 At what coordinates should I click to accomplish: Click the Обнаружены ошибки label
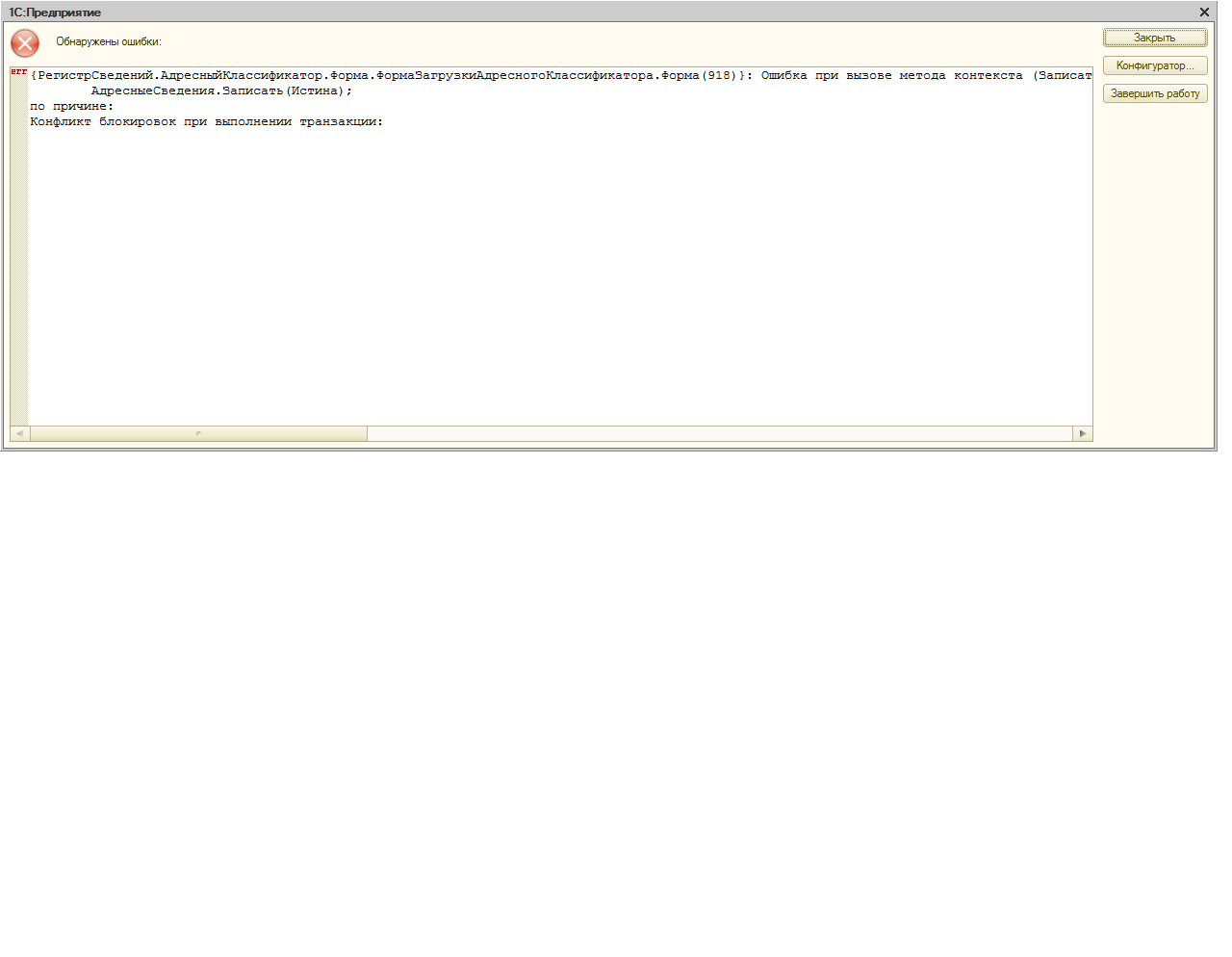click(109, 42)
